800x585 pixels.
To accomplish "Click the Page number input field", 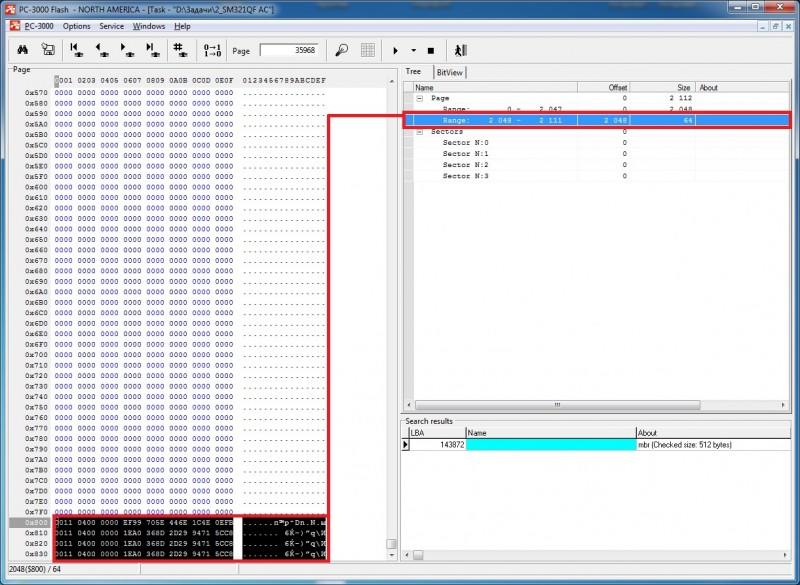I will pos(289,50).
